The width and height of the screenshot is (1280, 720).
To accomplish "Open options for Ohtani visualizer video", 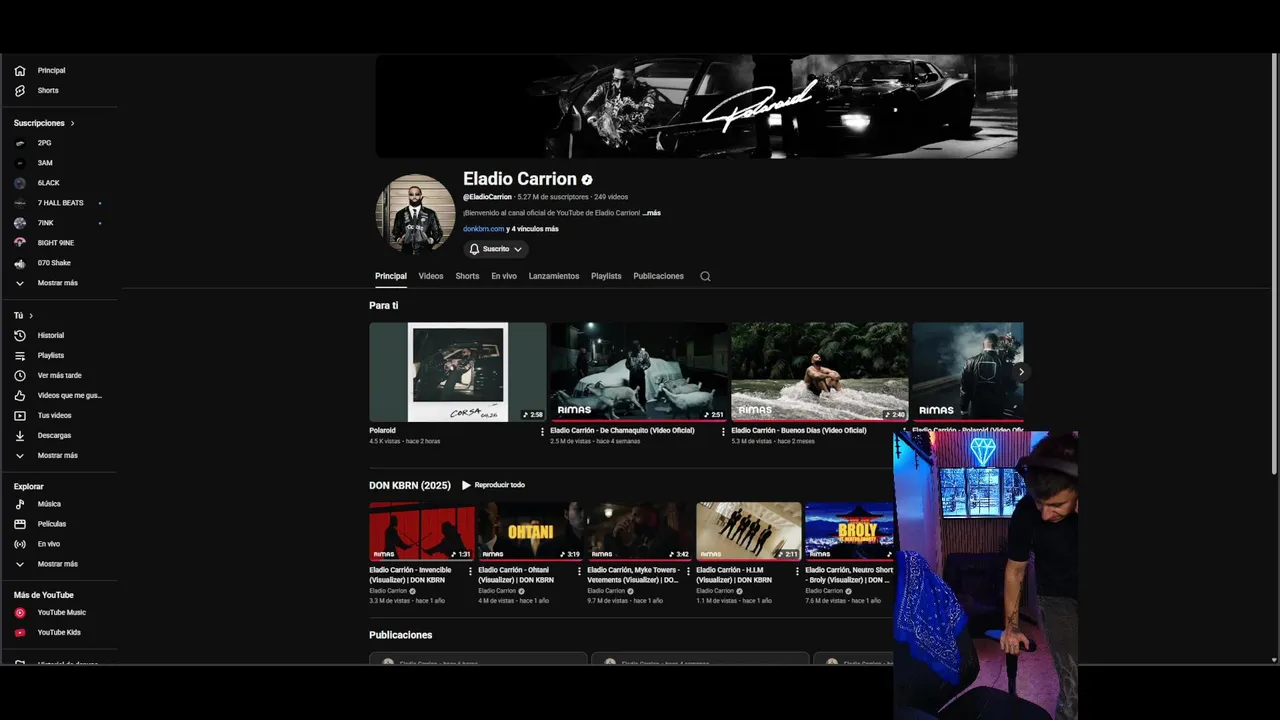I will pyautogui.click(x=579, y=571).
